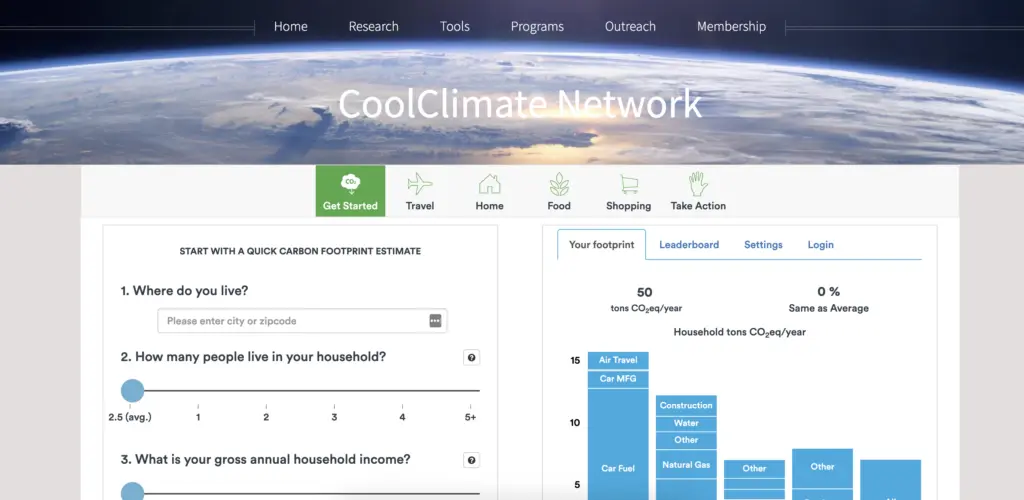This screenshot has height=500, width=1024.
Task: Open the Travel airplane section
Action: 420,191
